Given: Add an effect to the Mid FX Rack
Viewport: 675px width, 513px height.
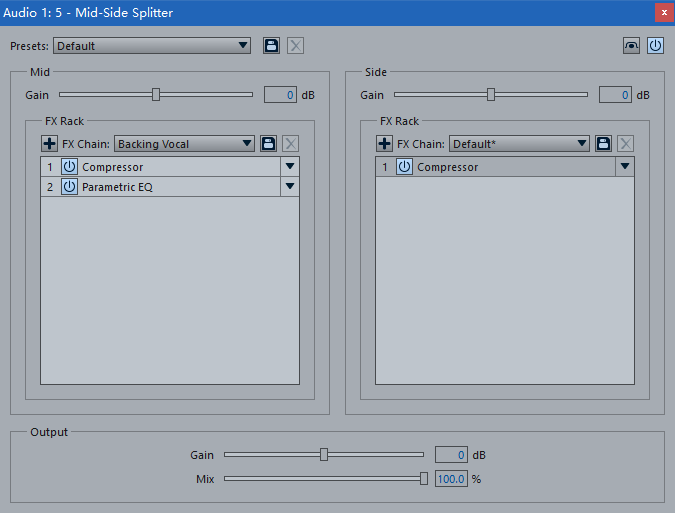Looking at the screenshot, I should [x=50, y=144].
